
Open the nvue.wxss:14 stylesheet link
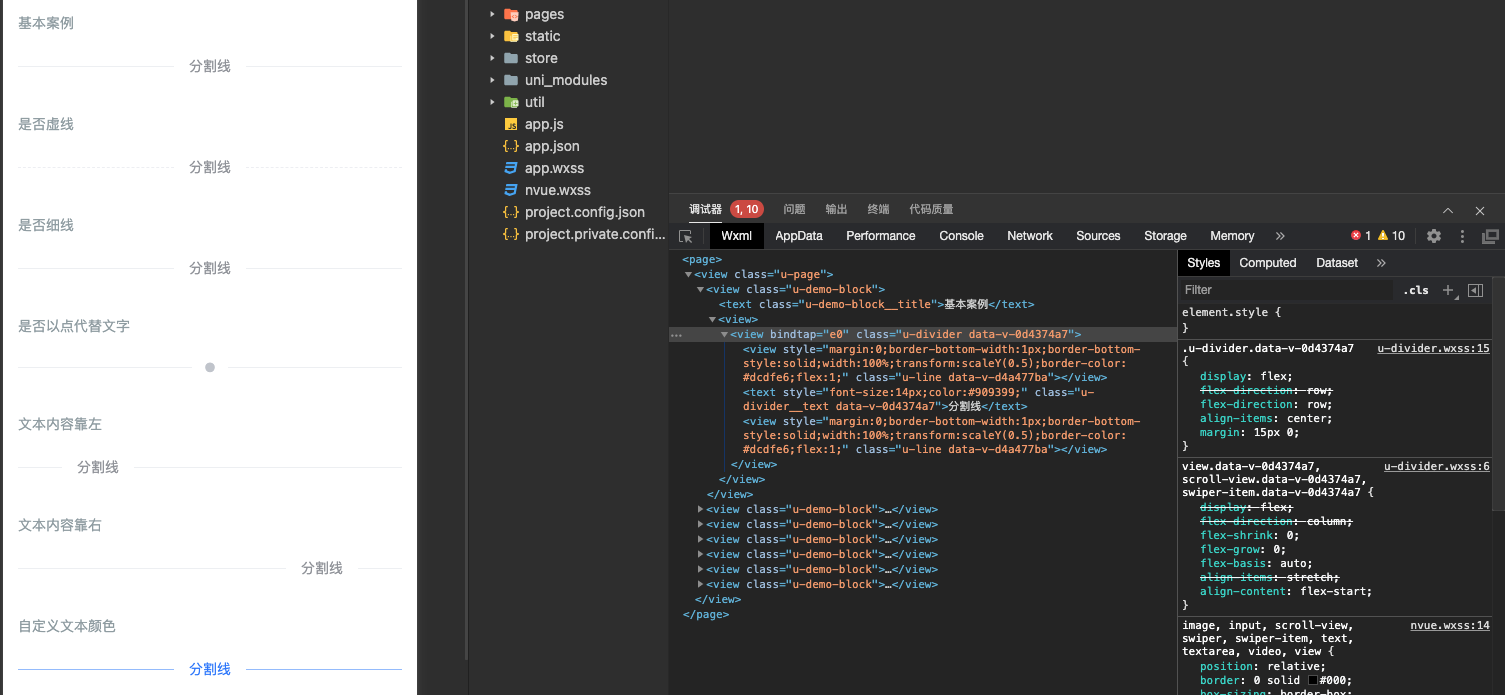(x=1449, y=625)
